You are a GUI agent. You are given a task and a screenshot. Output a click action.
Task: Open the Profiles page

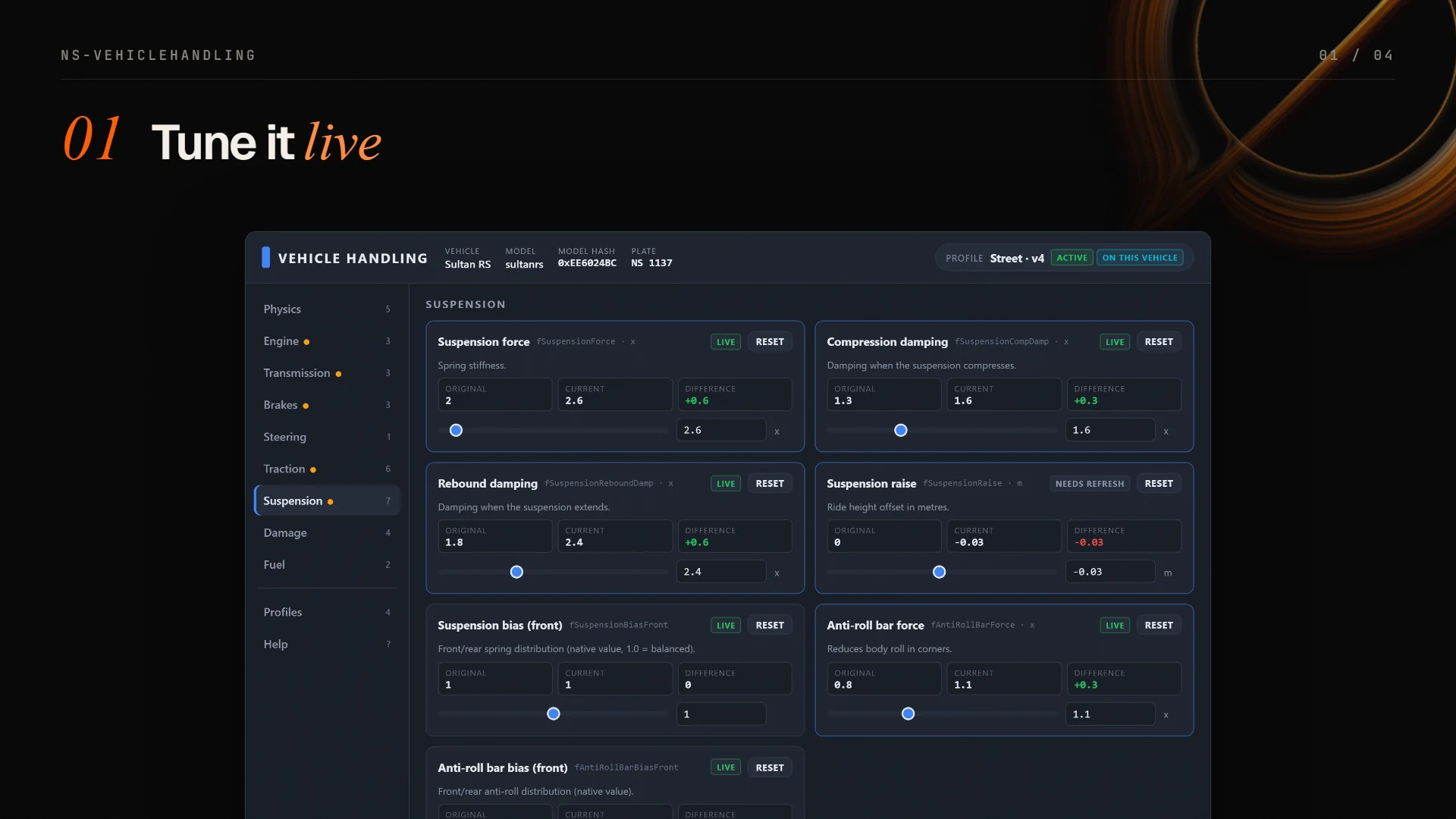pos(327,612)
